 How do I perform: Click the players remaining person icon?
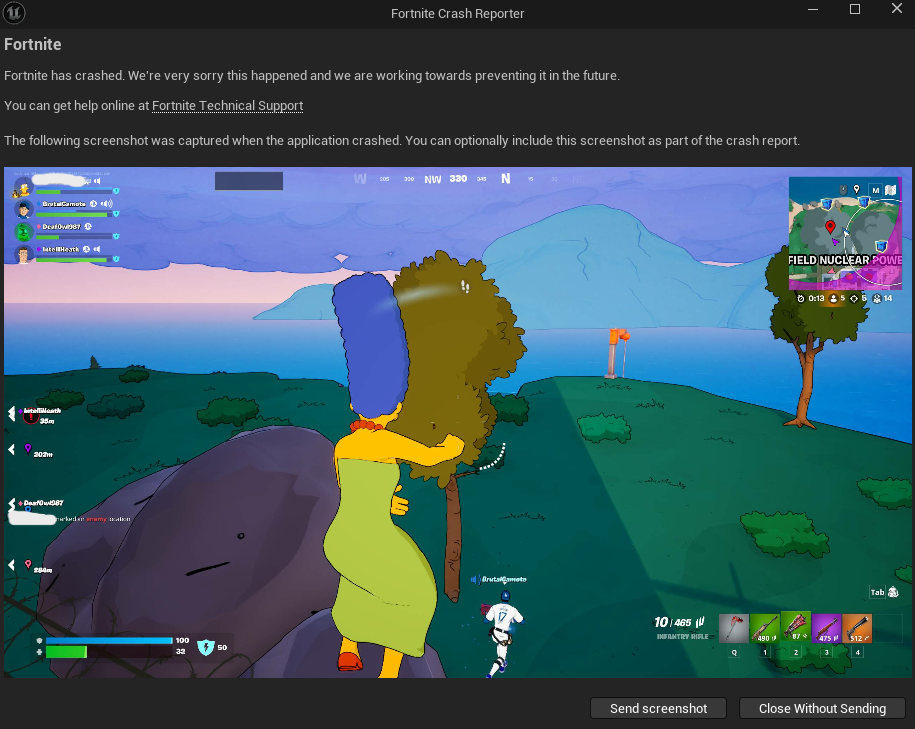pyautogui.click(x=834, y=298)
